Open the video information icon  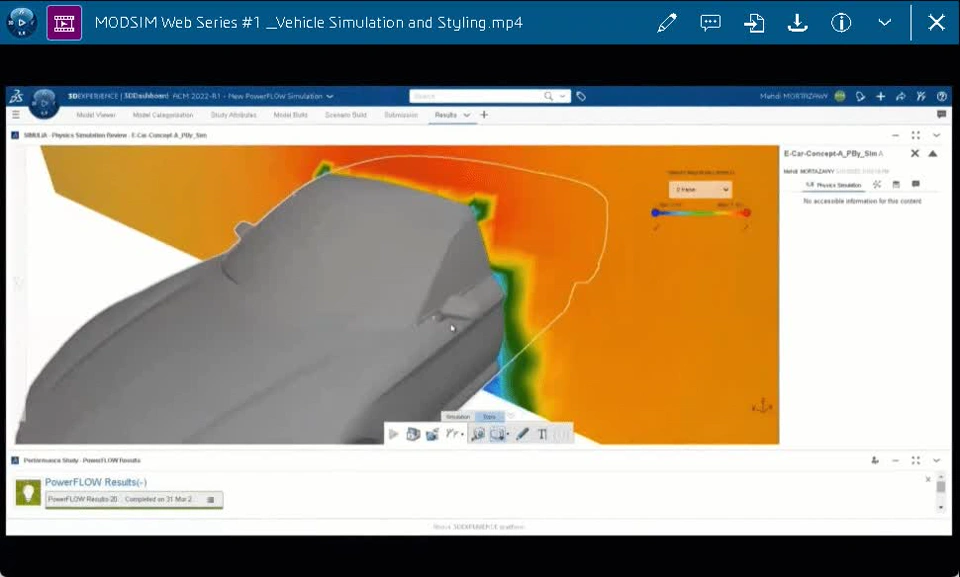841,23
